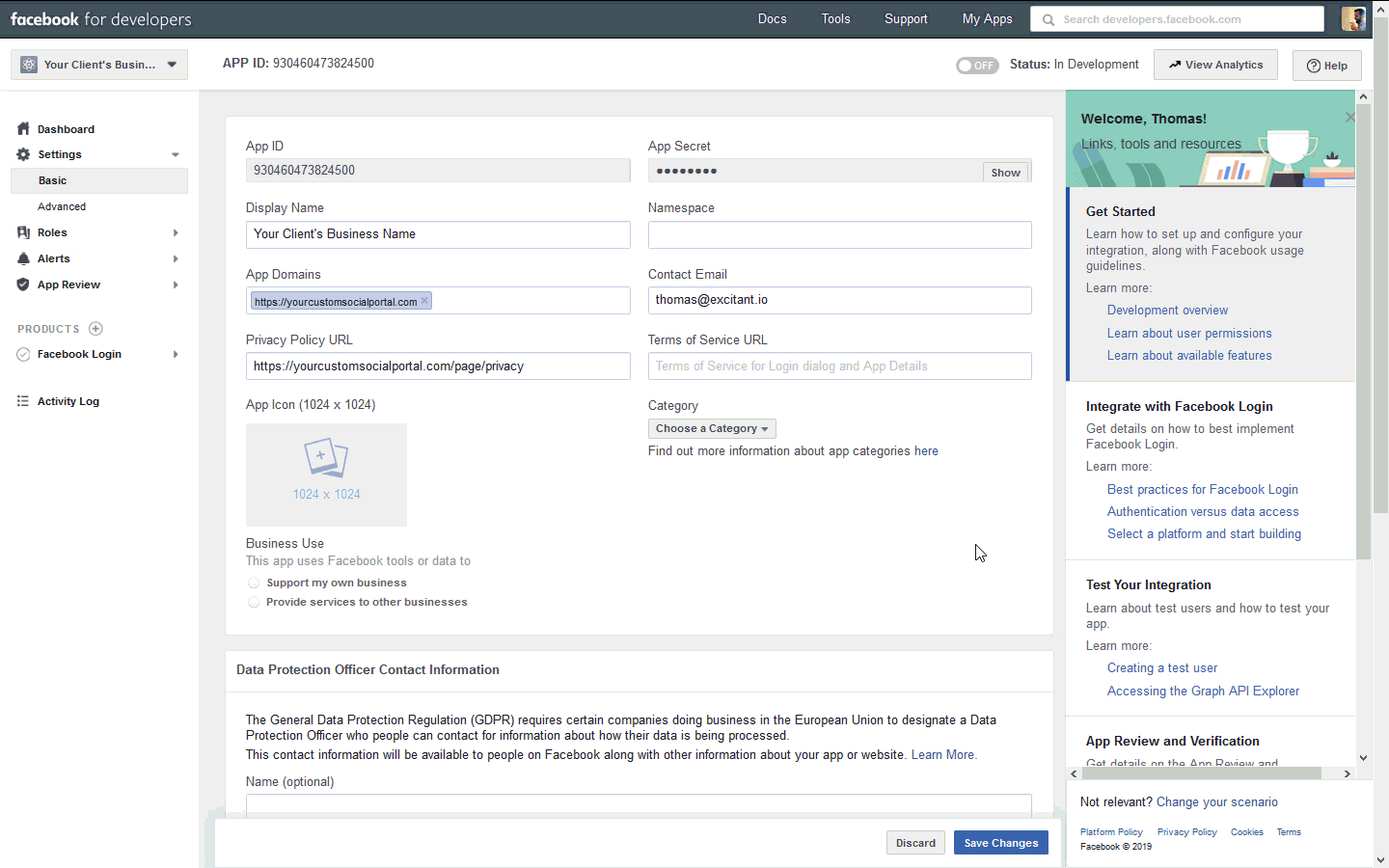This screenshot has height=868, width=1389.
Task: Click the facebook for developers logo
Action: pos(101,19)
